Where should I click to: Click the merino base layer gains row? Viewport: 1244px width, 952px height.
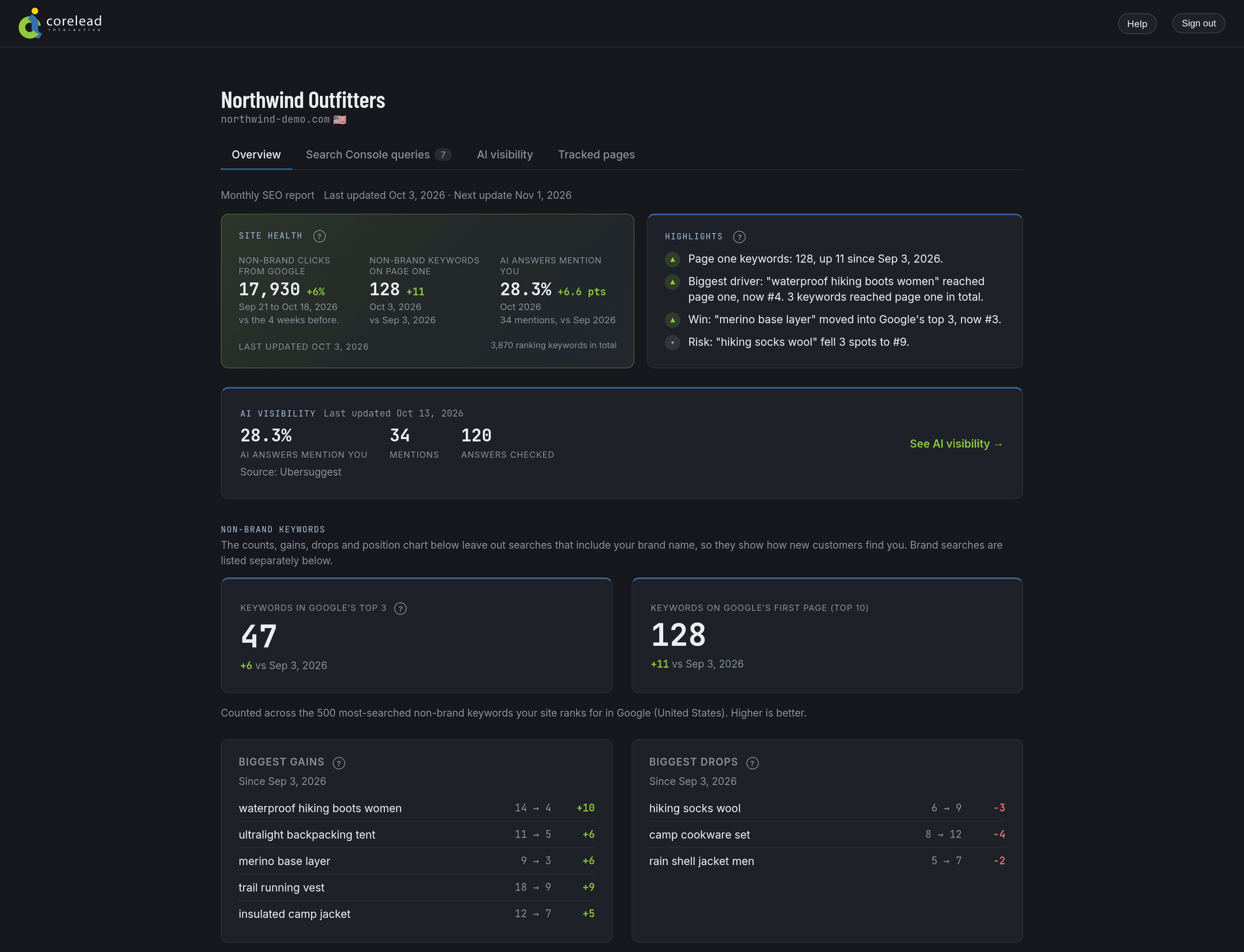(417, 861)
